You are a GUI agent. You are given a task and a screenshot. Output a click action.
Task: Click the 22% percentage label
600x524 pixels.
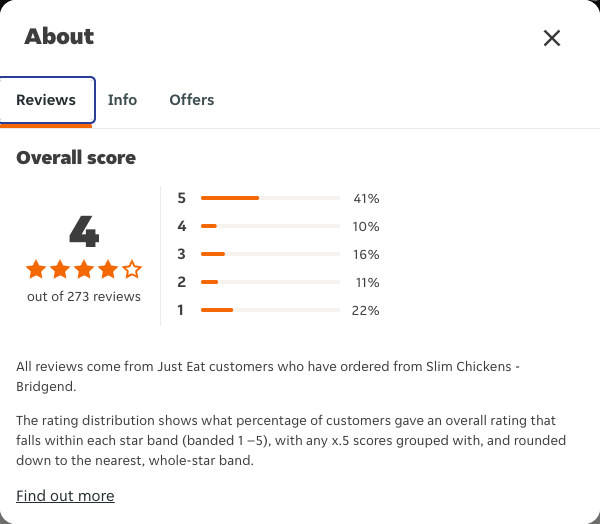pyautogui.click(x=365, y=310)
